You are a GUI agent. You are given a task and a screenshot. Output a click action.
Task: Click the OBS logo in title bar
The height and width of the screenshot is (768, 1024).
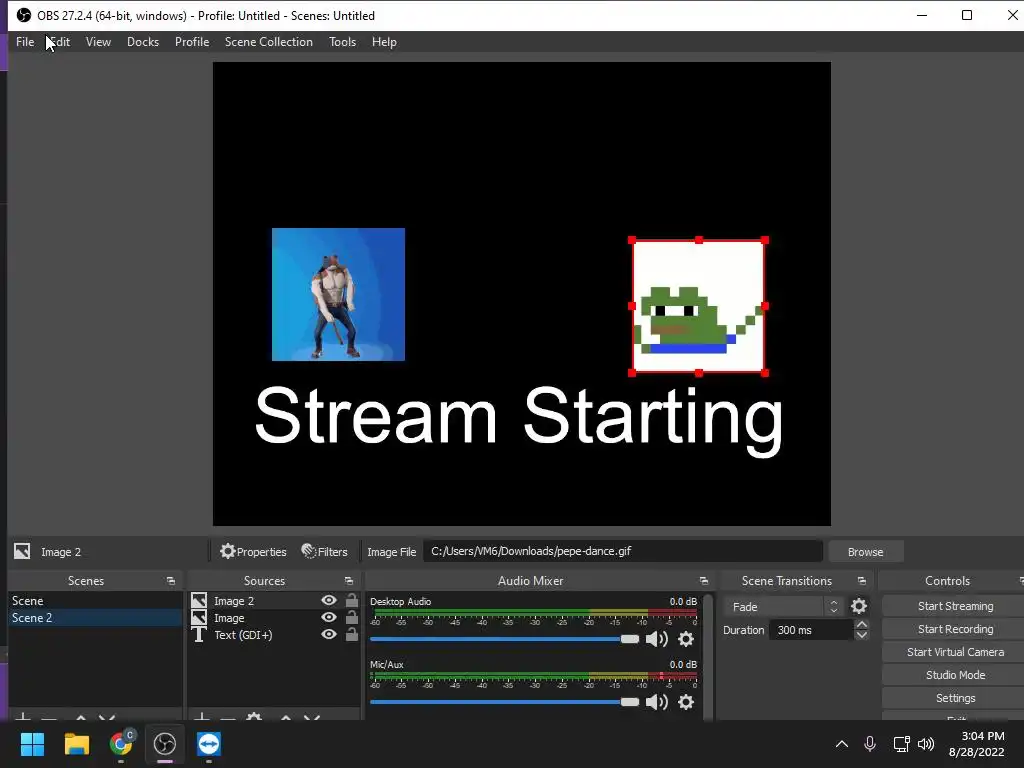(24, 15)
